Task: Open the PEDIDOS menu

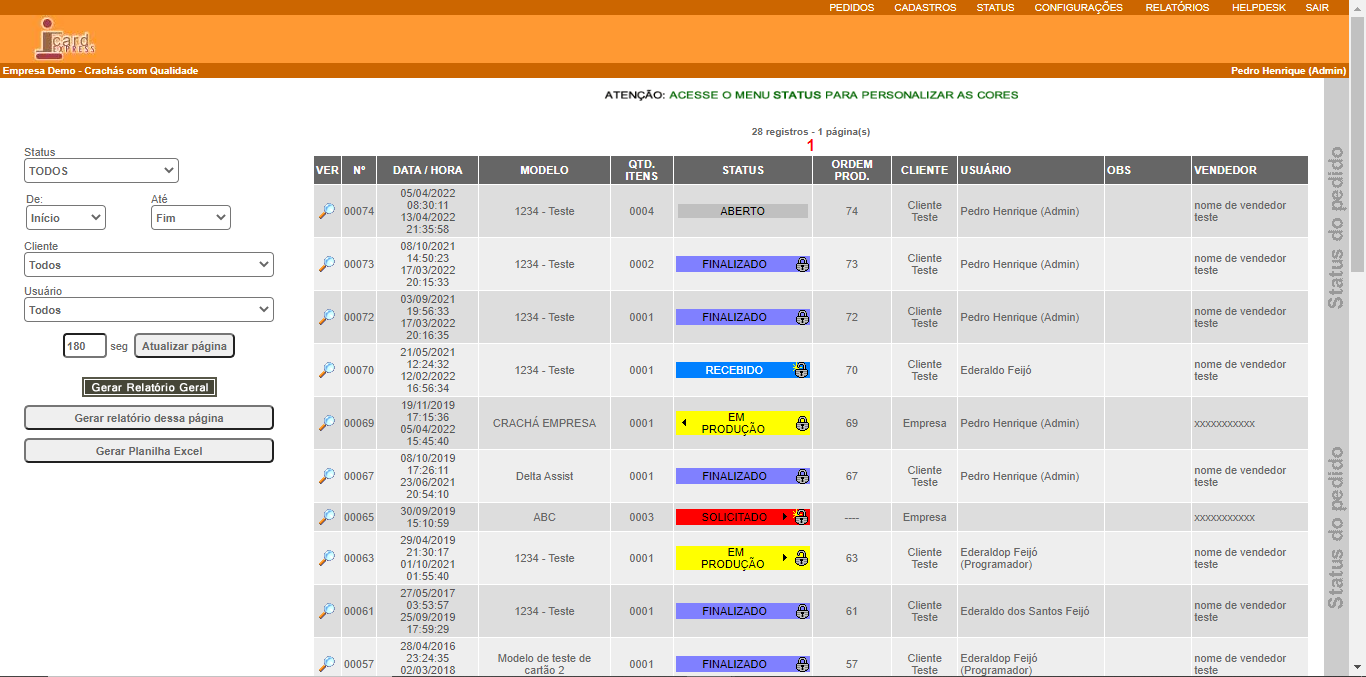Action: pos(851,7)
